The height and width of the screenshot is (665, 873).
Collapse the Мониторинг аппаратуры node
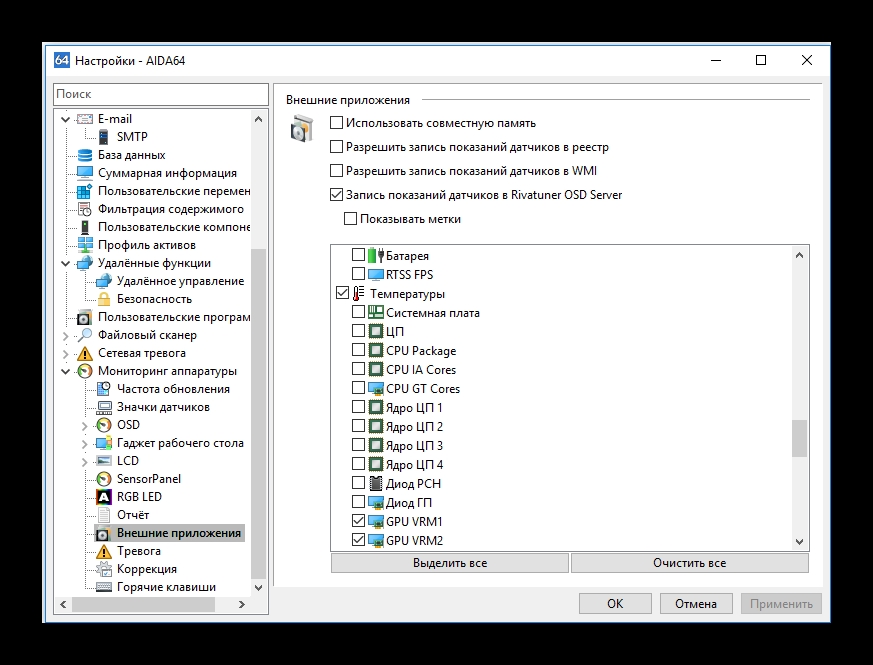click(66, 371)
